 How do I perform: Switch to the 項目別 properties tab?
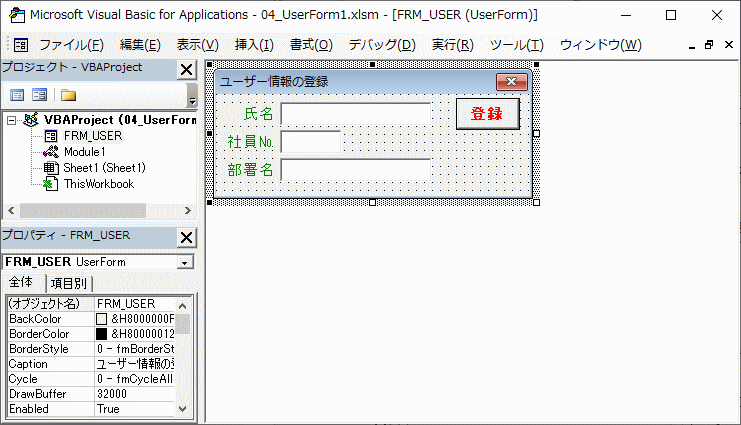pos(69,283)
